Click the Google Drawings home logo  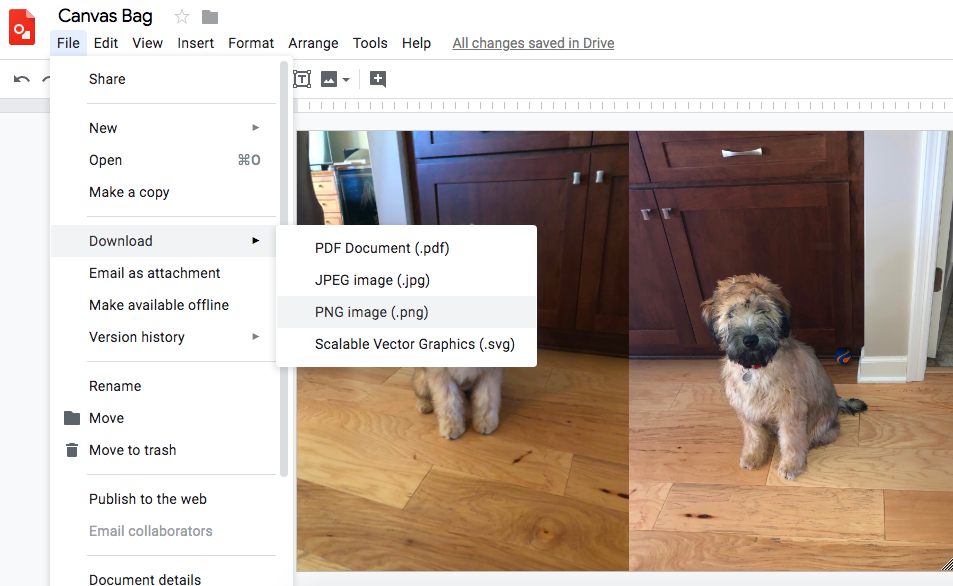22,28
